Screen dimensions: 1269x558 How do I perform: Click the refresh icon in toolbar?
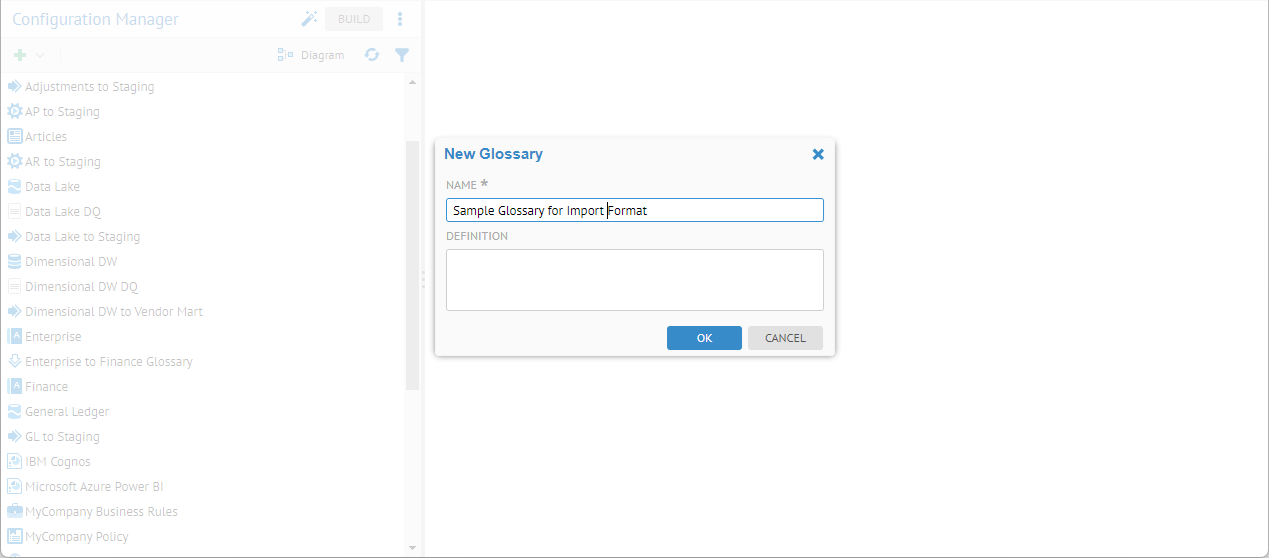click(372, 55)
